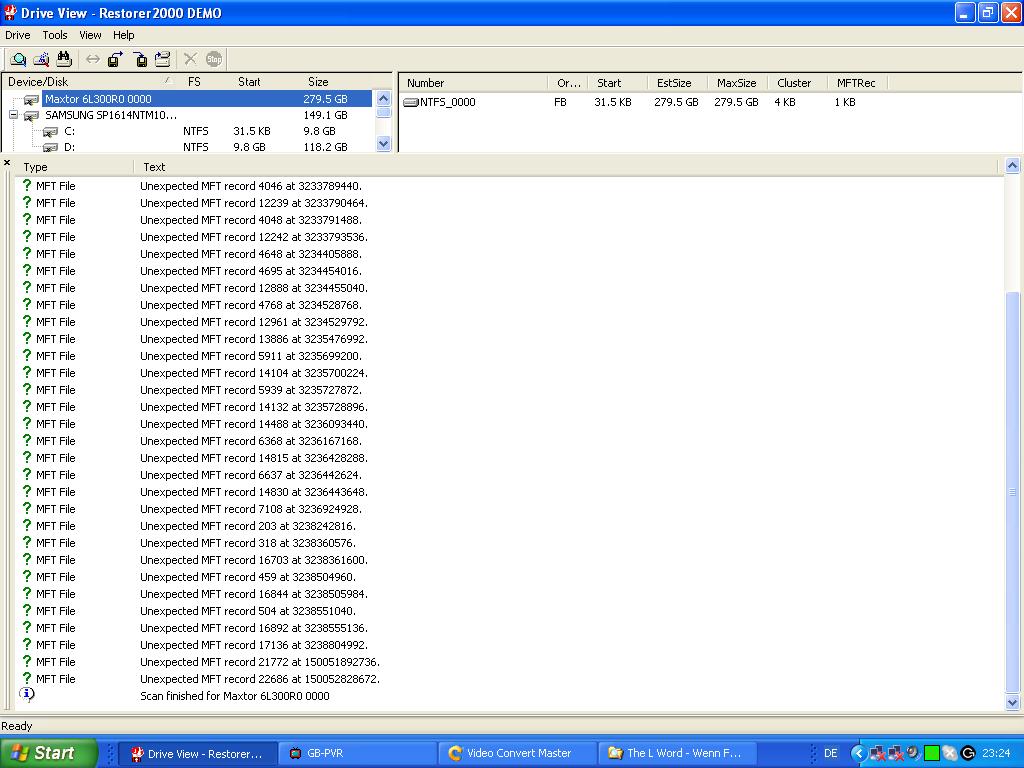Select 'Scan finished for Maxtor 6L300R0 0000' row

tap(235, 696)
